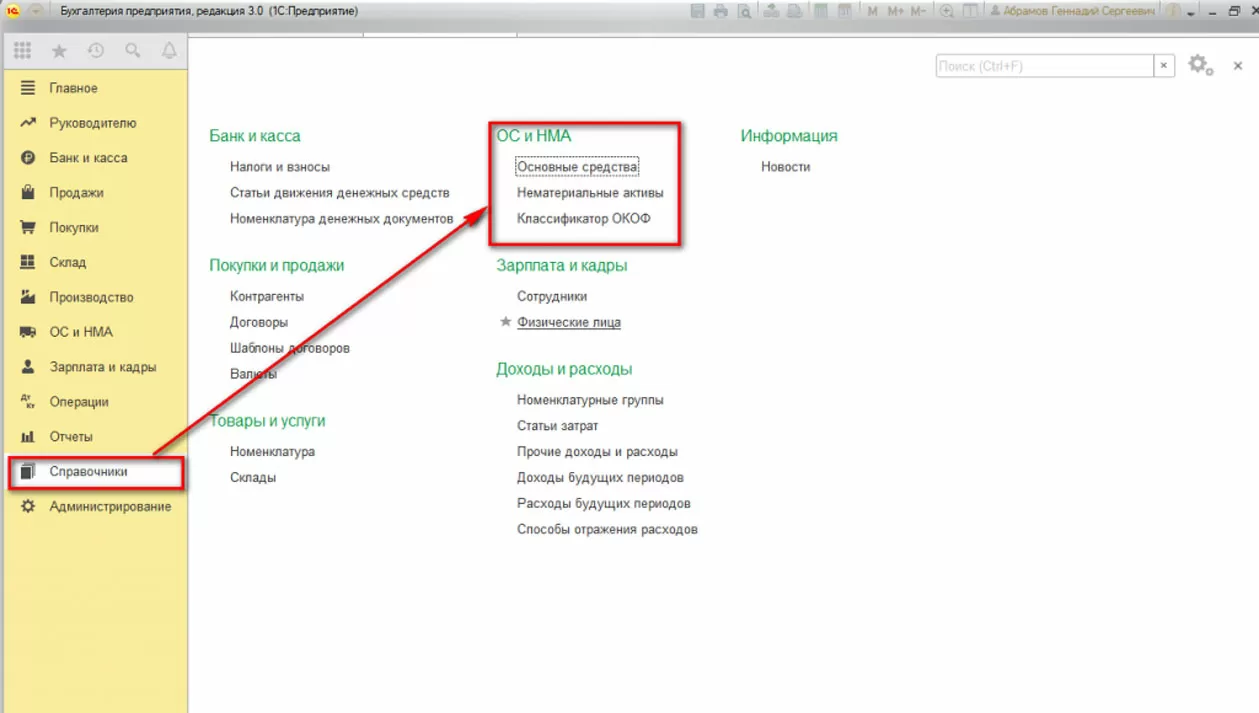This screenshot has width=1259, height=713.
Task: Click the Главное hamburger icon
Action: (x=28, y=88)
